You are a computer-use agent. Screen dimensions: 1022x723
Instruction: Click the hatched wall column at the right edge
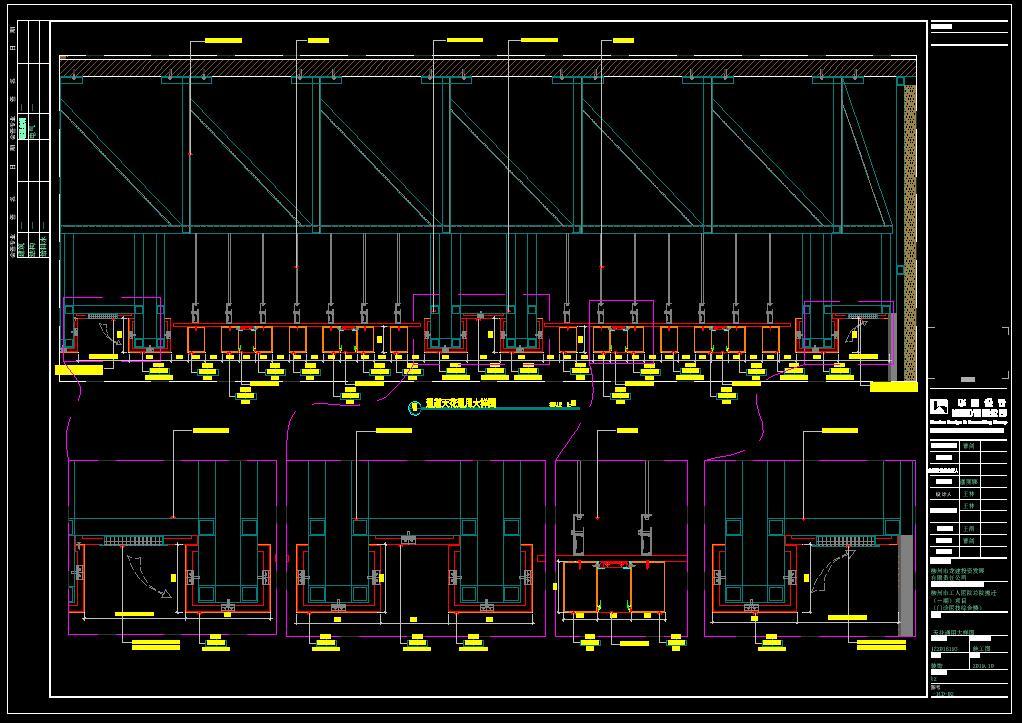[x=911, y=231]
